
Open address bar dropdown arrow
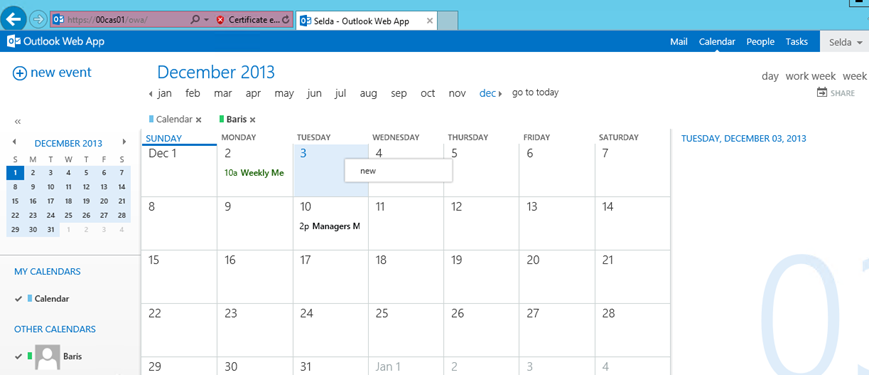click(x=206, y=20)
